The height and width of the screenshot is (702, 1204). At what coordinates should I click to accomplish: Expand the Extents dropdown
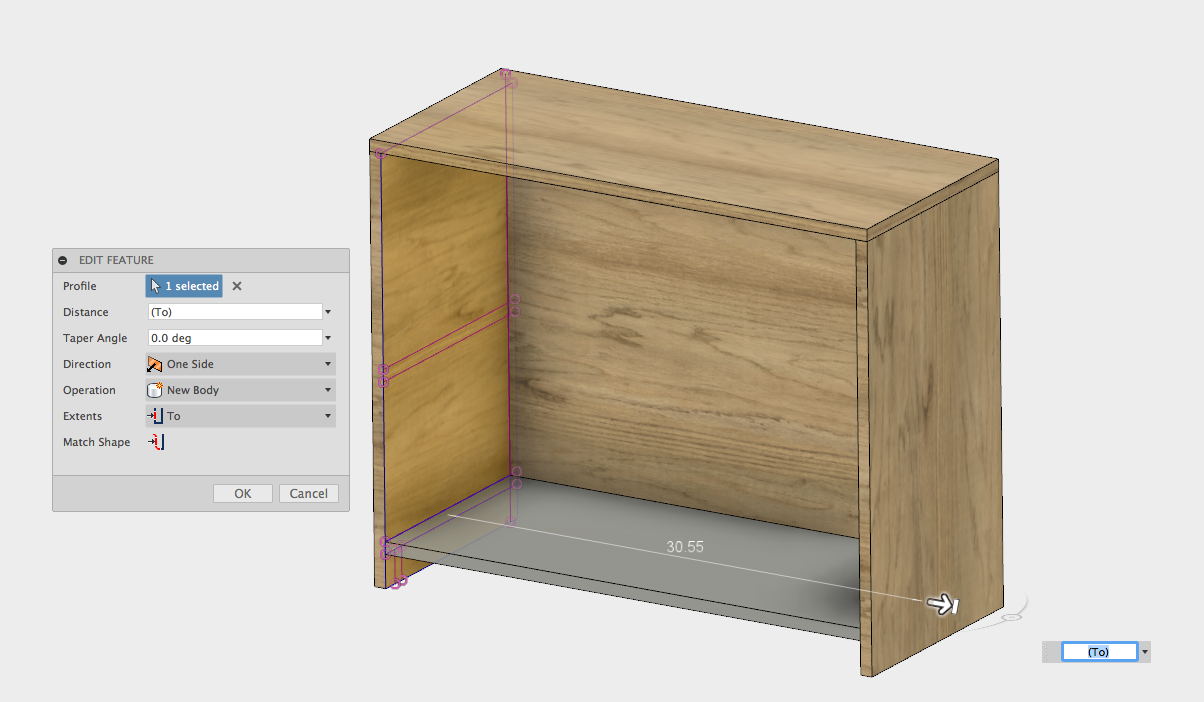[327, 415]
